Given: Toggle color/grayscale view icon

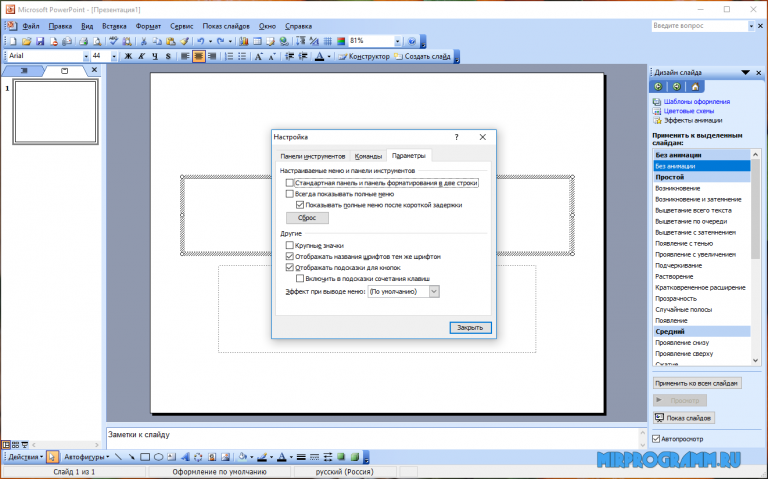Looking at the screenshot, I should pyautogui.click(x=341, y=42).
